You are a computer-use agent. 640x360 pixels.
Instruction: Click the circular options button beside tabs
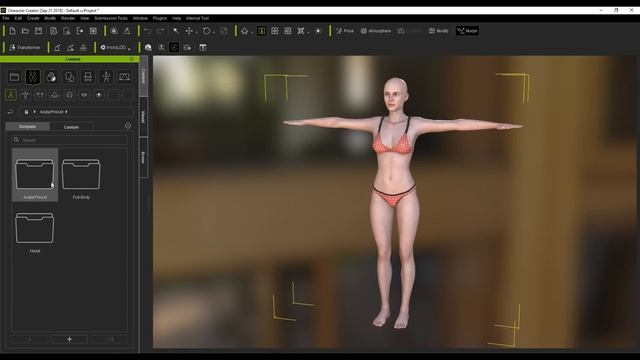[128, 126]
